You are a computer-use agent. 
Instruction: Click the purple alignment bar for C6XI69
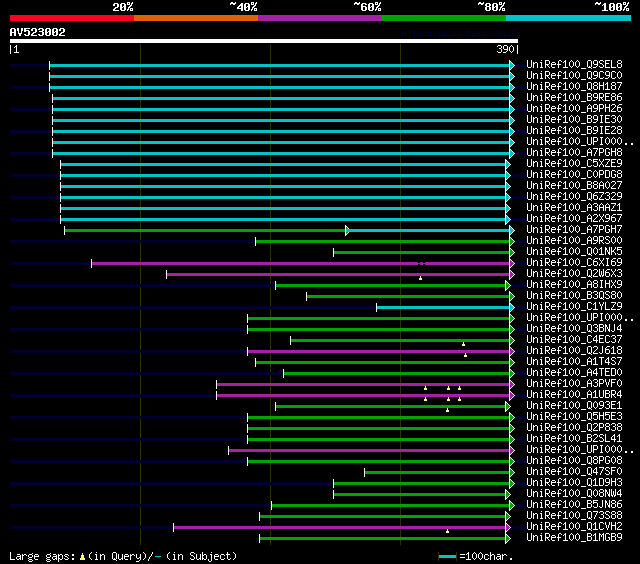pos(301,264)
